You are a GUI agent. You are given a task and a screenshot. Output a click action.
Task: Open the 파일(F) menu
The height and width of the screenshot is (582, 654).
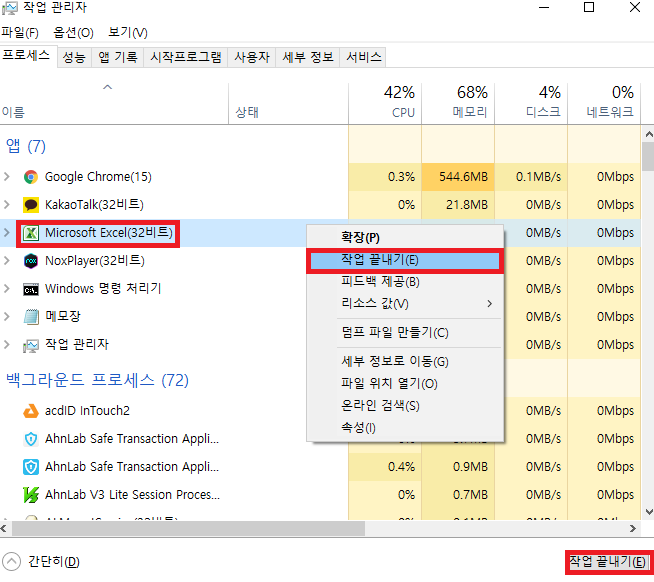pos(20,33)
